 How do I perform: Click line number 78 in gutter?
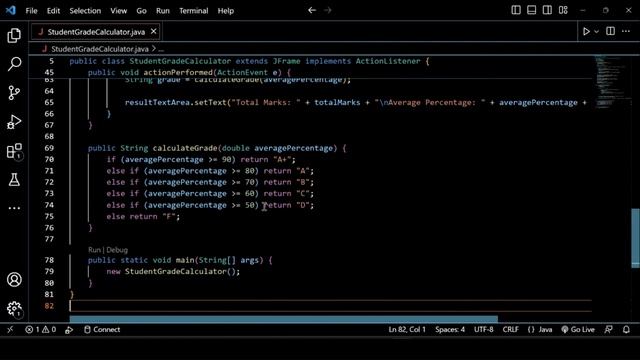click(49, 260)
